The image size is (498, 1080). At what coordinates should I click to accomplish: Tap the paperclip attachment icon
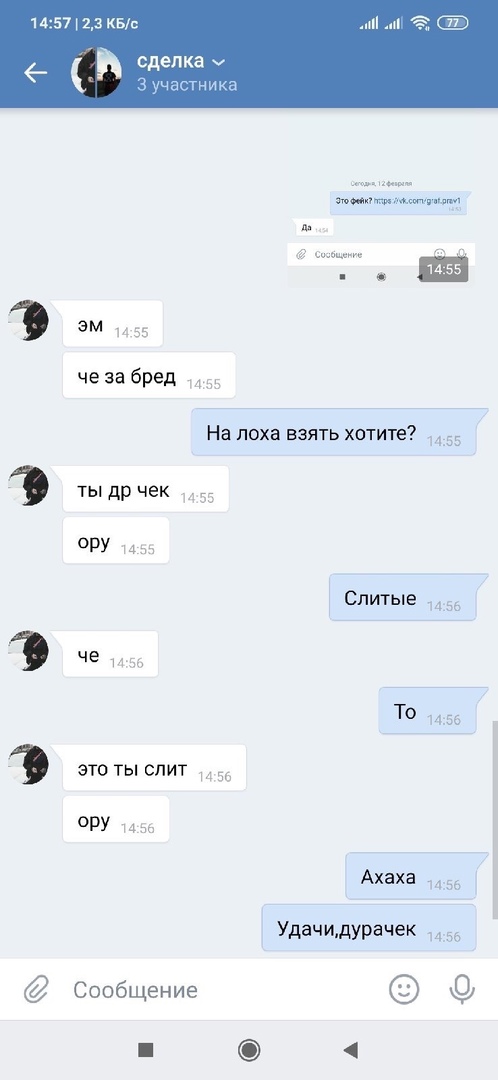[x=36, y=990]
